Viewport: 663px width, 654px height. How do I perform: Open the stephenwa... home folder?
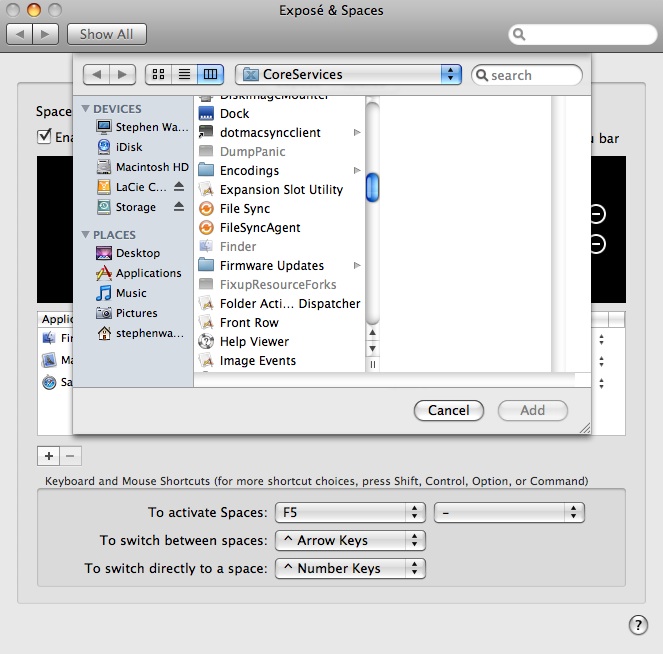point(141,333)
